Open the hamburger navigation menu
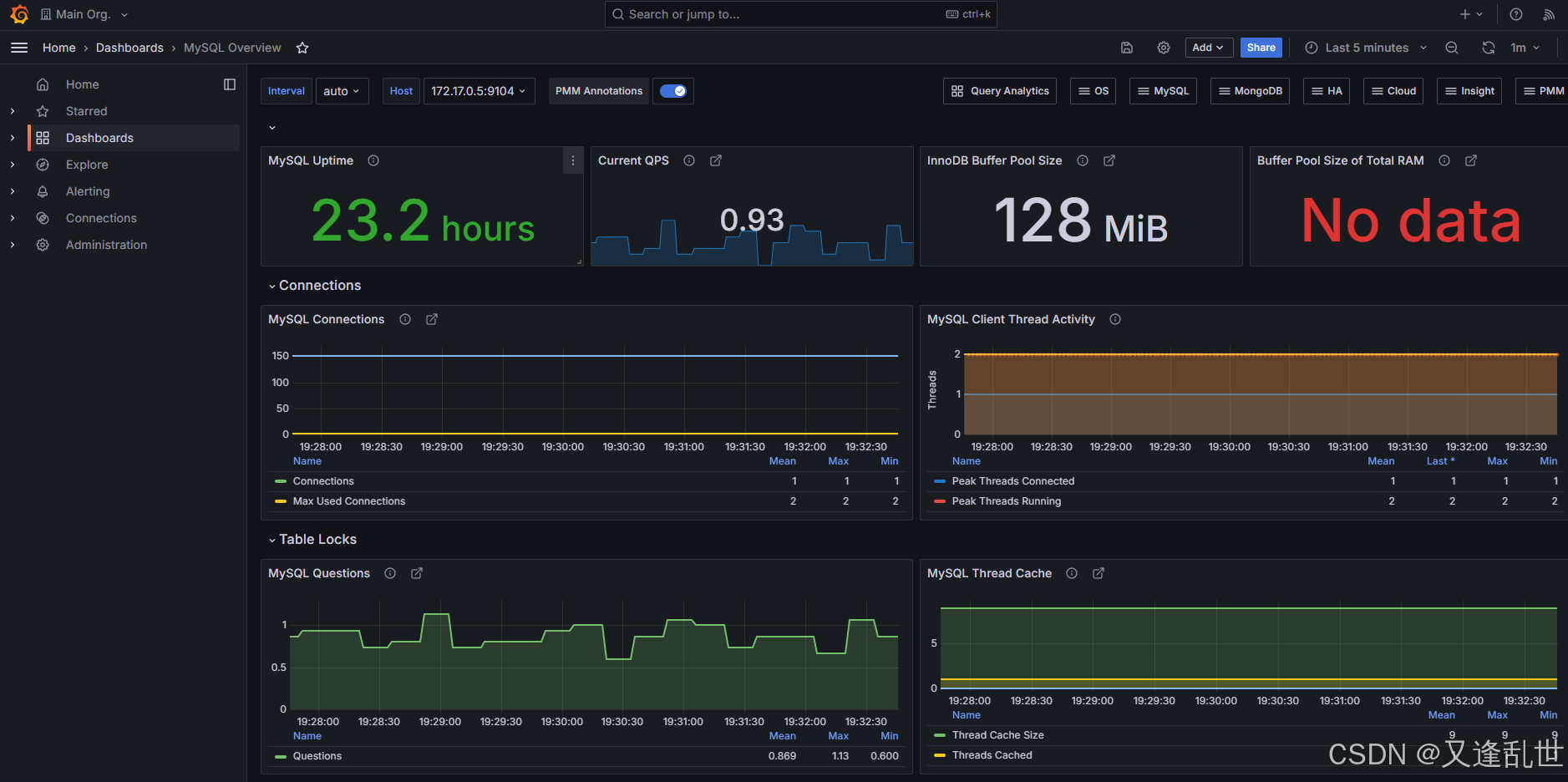The height and width of the screenshot is (782, 1568). click(19, 48)
